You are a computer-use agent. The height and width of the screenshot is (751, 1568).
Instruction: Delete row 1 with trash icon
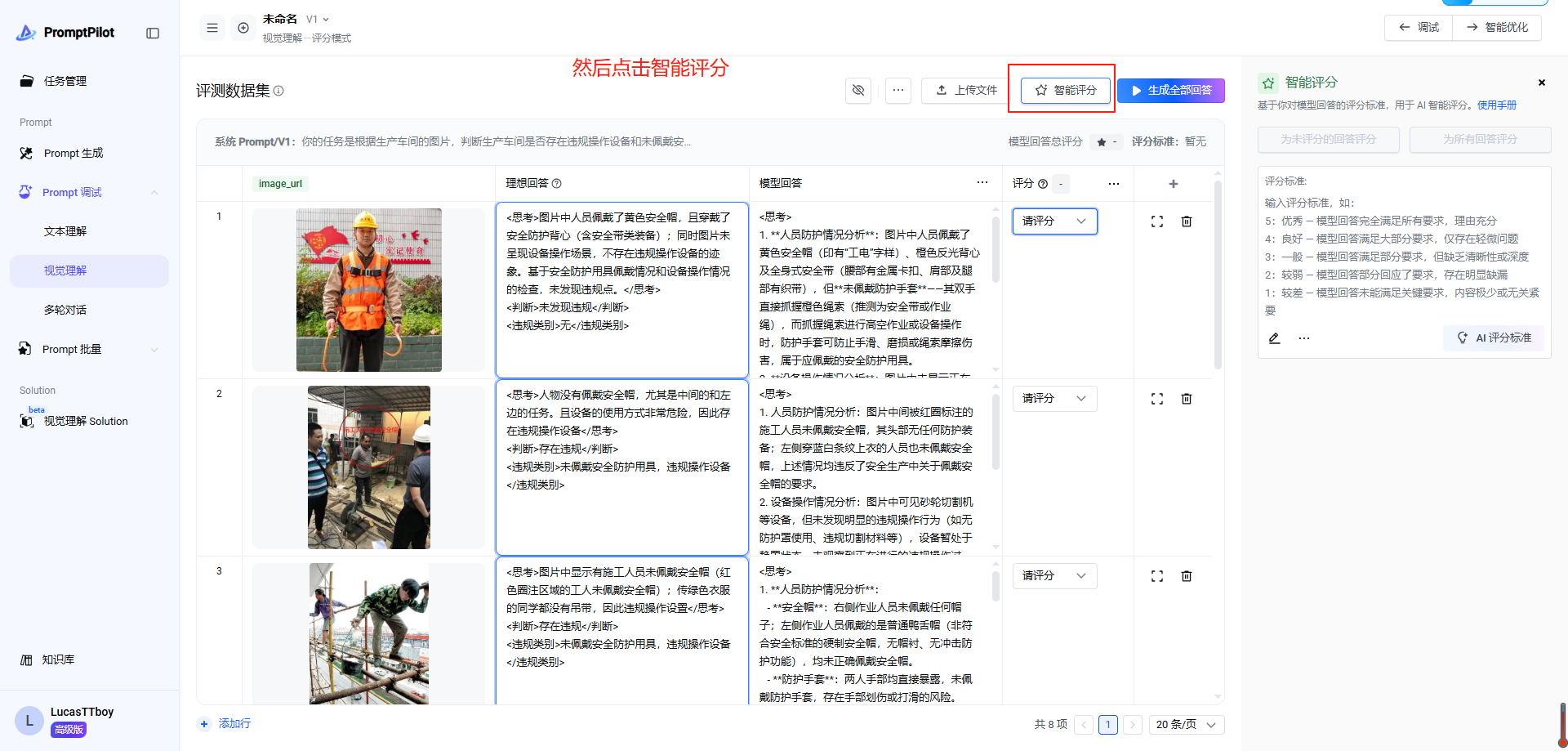(1187, 221)
